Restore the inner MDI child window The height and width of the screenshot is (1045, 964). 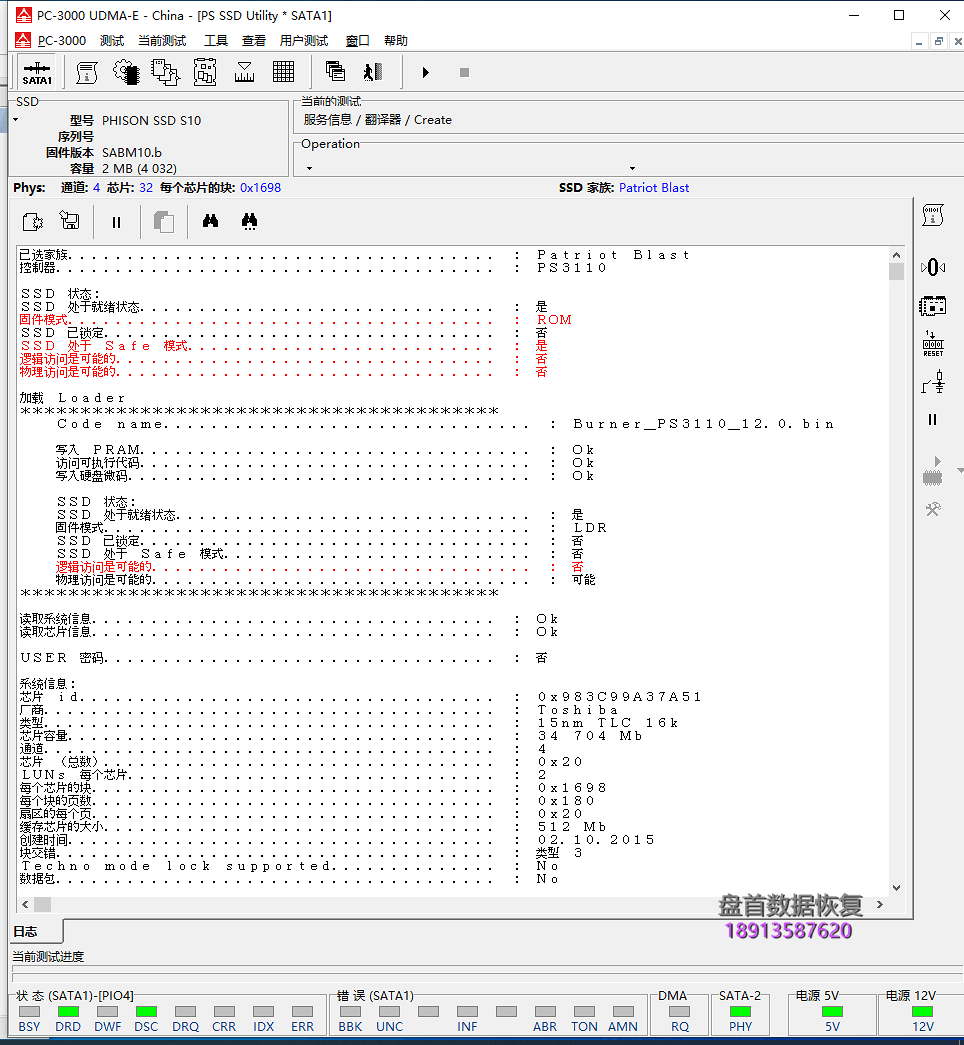(939, 41)
